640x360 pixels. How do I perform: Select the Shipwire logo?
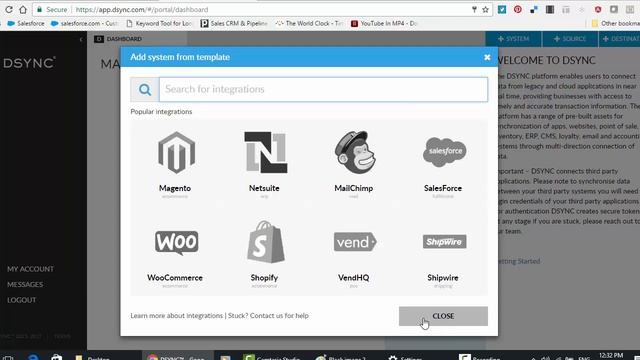click(444, 242)
